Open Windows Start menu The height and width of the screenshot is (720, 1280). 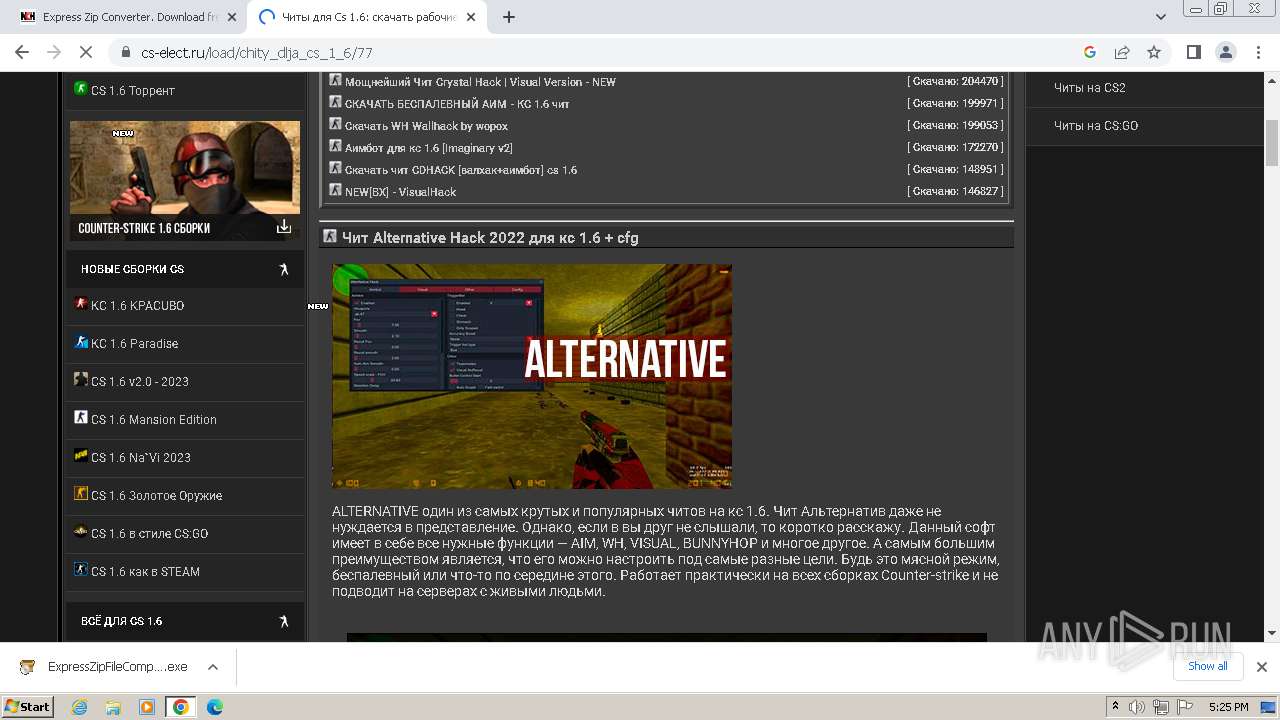[x=27, y=706]
